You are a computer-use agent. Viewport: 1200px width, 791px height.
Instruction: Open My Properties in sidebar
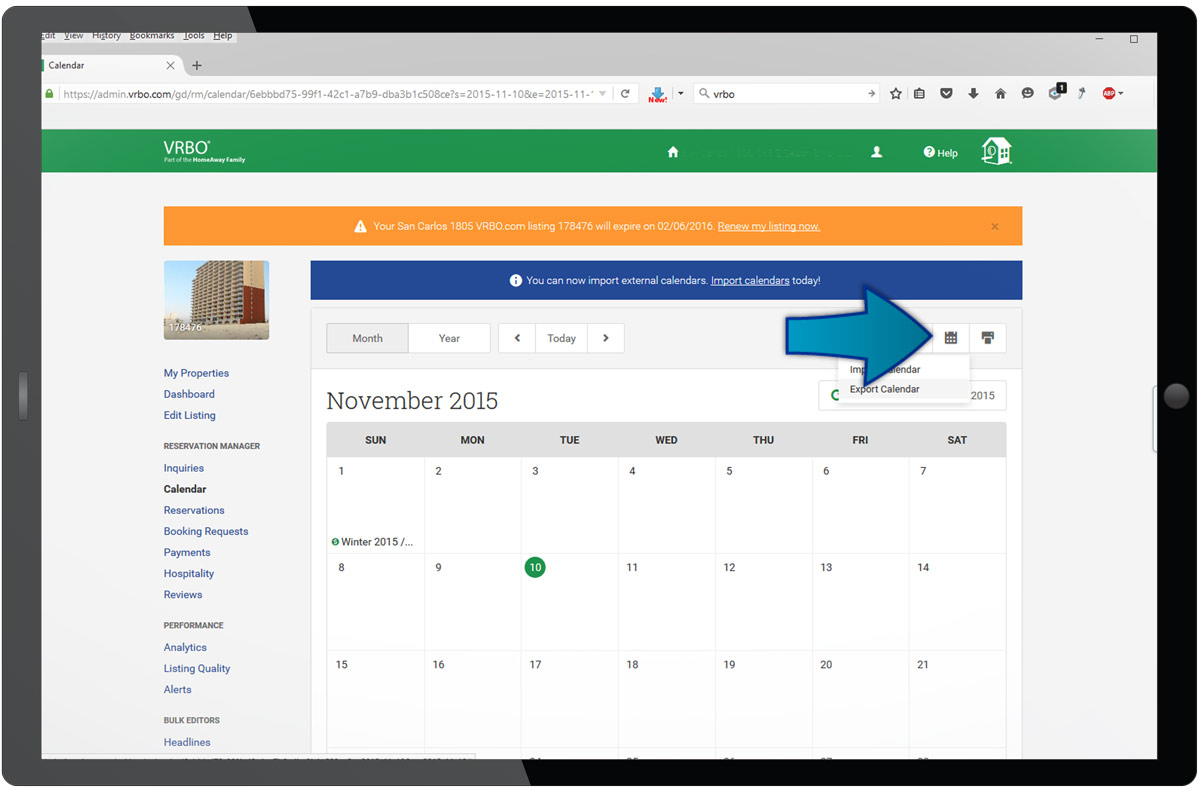[x=196, y=373]
